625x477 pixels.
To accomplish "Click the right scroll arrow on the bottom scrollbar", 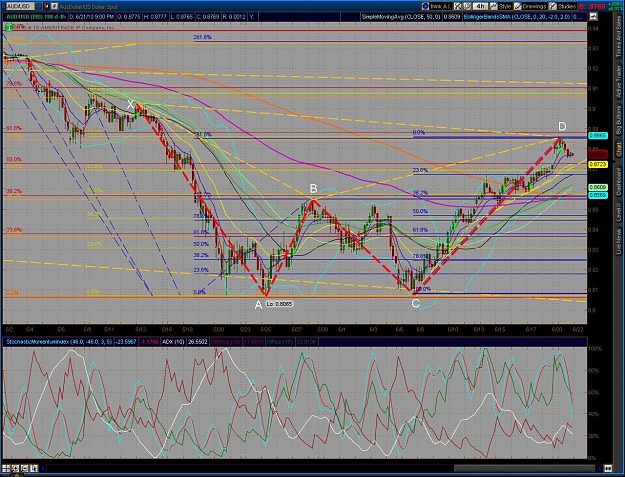I will (x=598, y=469).
